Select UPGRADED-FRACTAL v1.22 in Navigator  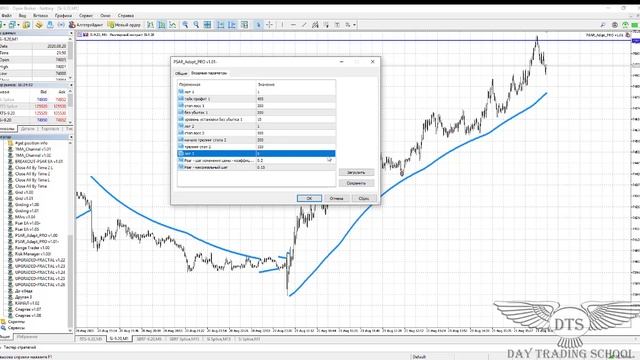40,260
